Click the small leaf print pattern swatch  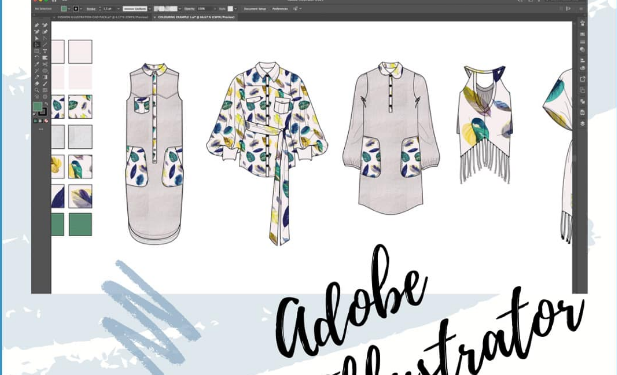80,106
